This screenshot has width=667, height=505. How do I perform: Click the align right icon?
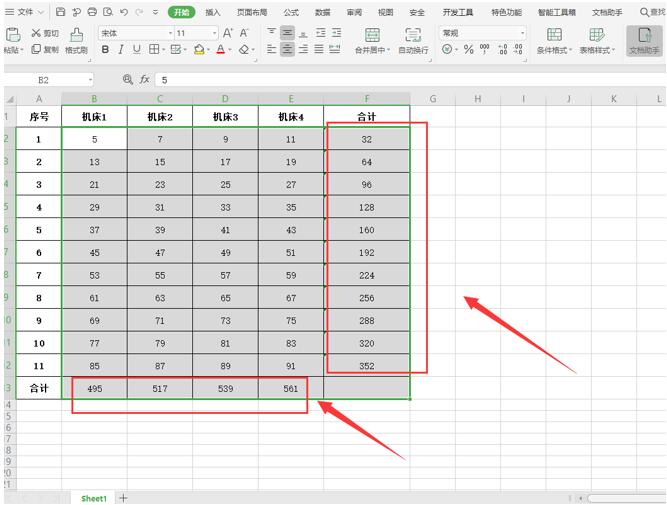303,49
